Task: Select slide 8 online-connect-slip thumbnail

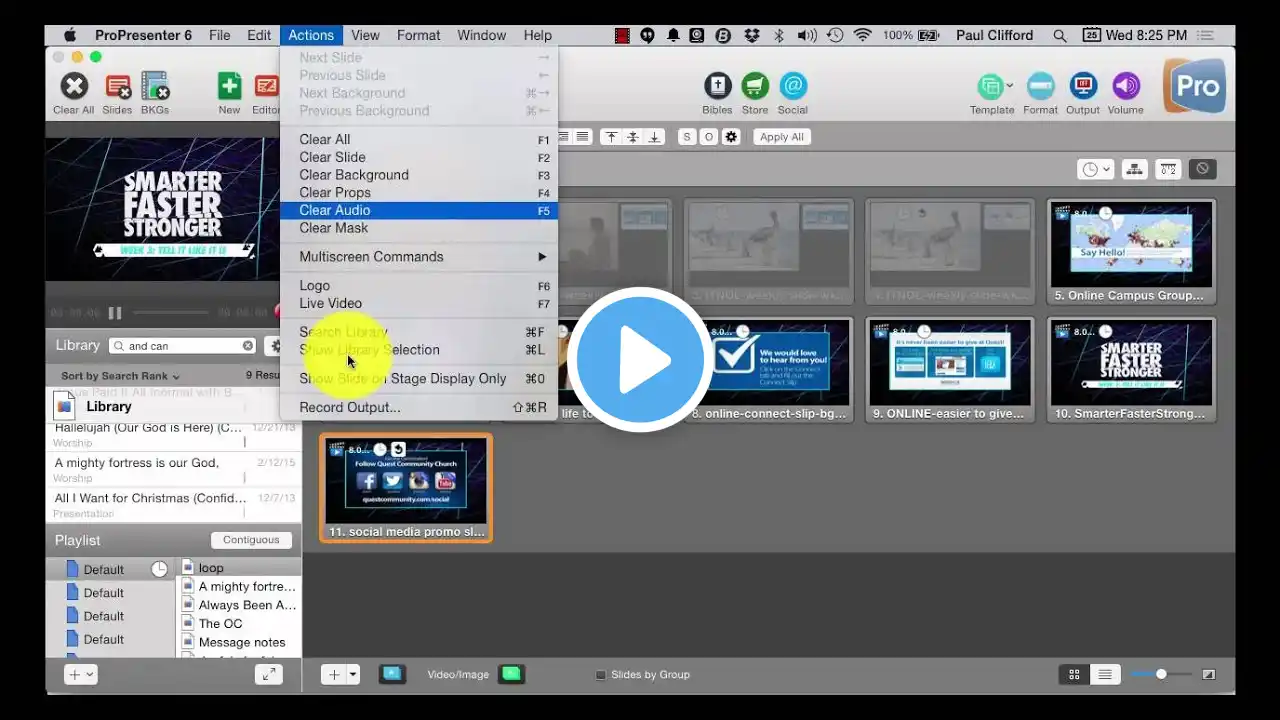Action: click(x=769, y=370)
